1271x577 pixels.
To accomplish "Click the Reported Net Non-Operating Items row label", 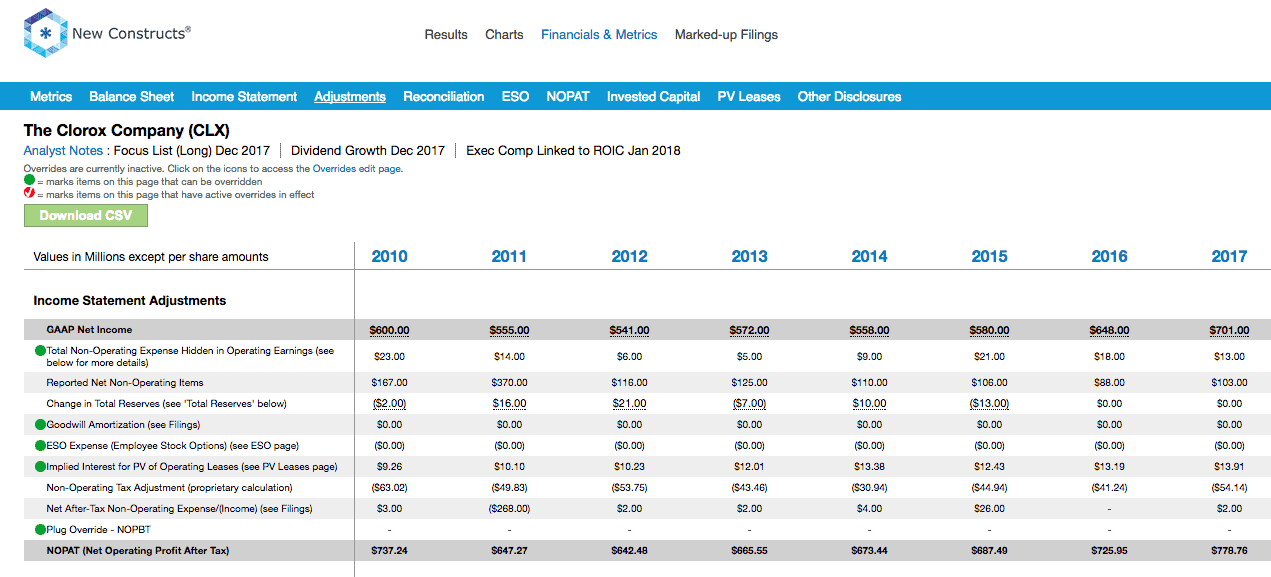I will coord(125,383).
